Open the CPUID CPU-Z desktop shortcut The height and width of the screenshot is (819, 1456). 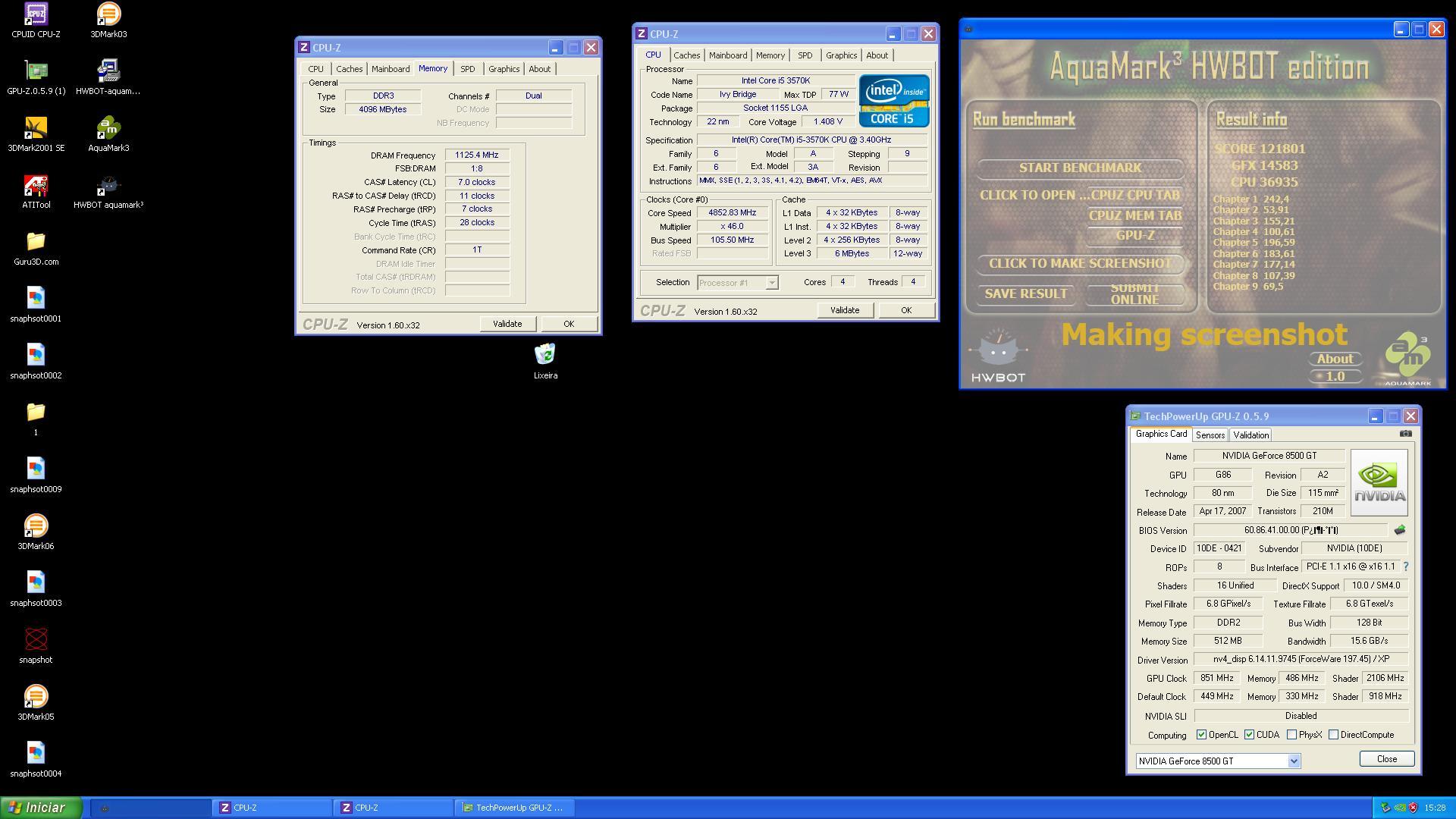(x=36, y=20)
